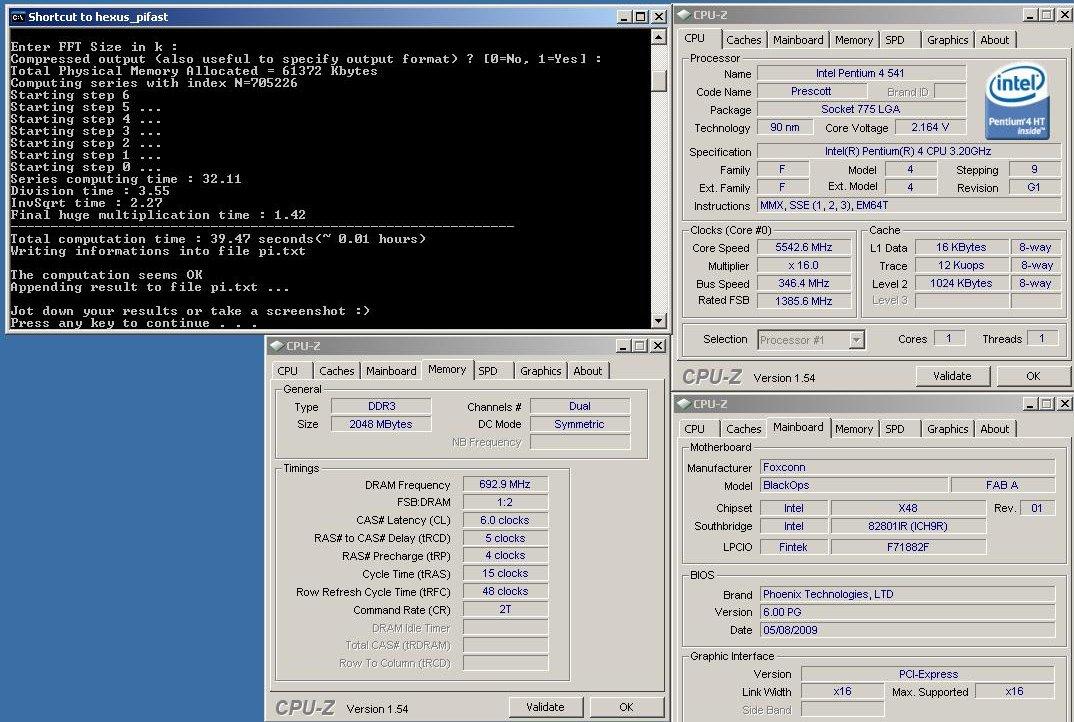Screen dimensions: 1074x722
Task: Open the Processor #1 selection dropdown
Action: [x=856, y=340]
